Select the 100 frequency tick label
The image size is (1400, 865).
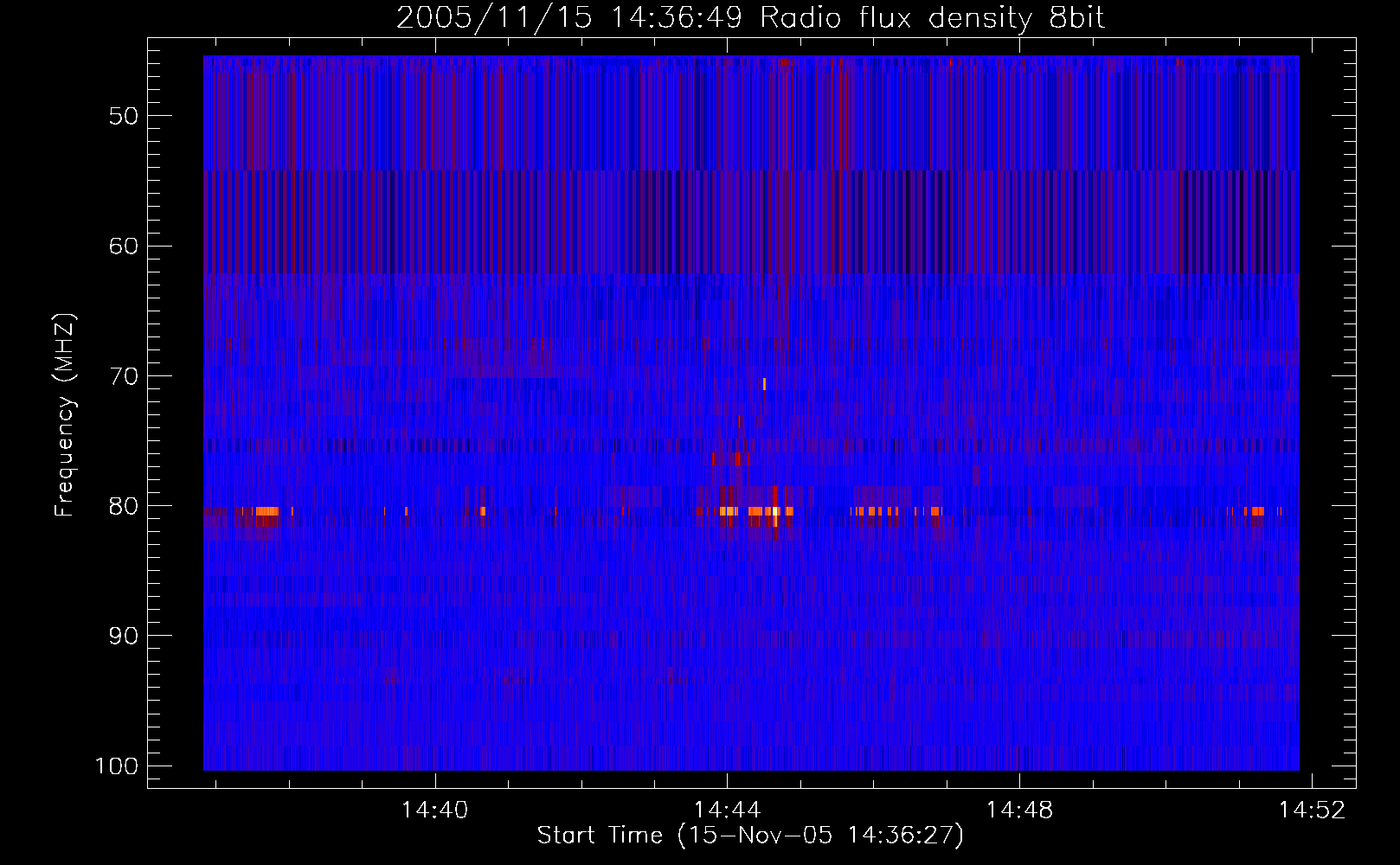117,766
